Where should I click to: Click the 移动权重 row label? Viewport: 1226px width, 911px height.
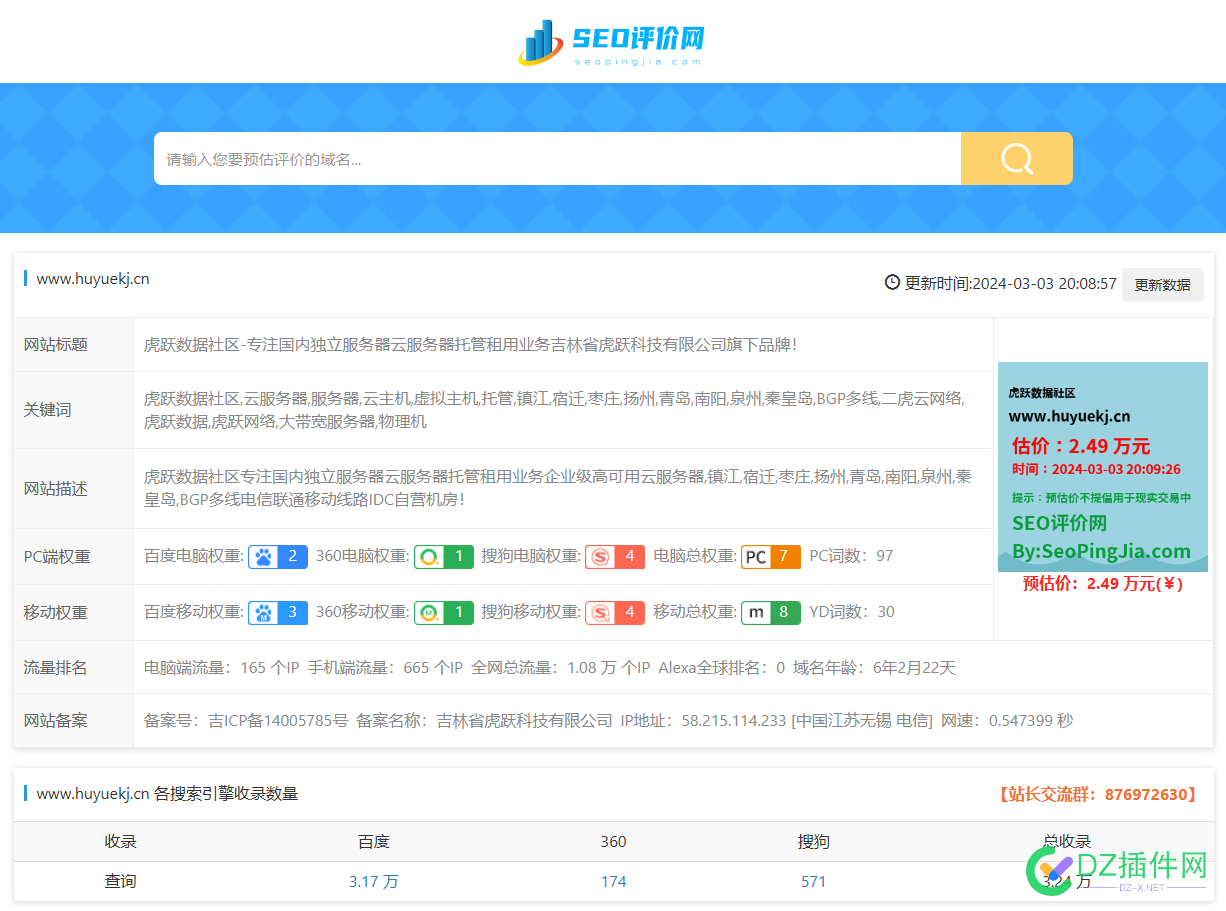pos(56,613)
